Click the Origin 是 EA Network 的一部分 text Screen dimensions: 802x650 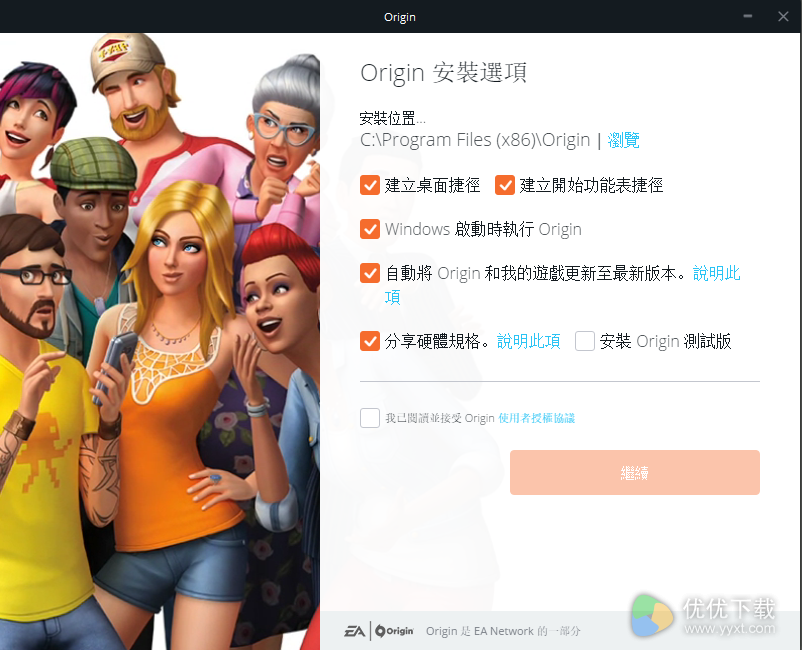pyautogui.click(x=503, y=631)
